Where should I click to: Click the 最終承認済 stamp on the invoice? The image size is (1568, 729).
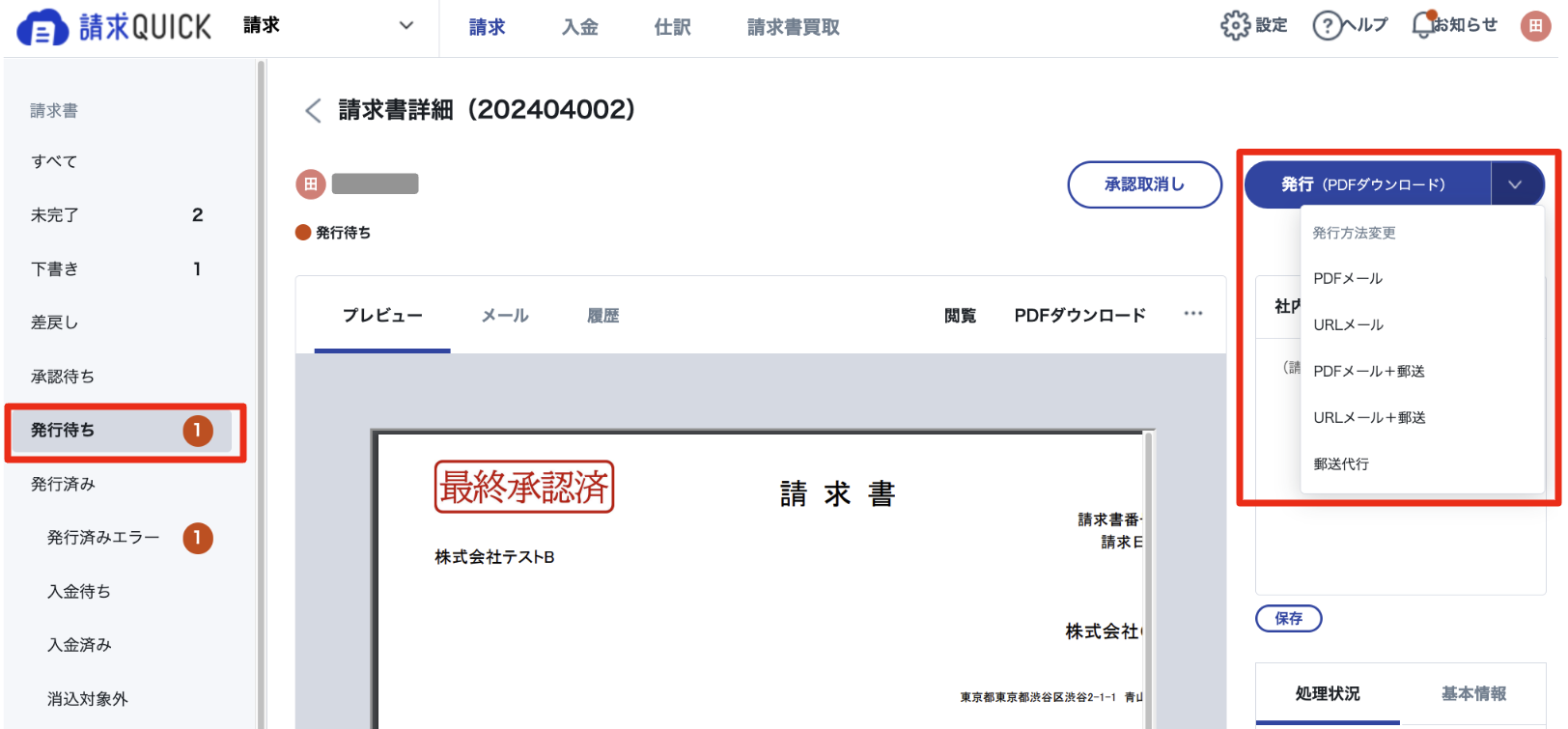pos(524,487)
